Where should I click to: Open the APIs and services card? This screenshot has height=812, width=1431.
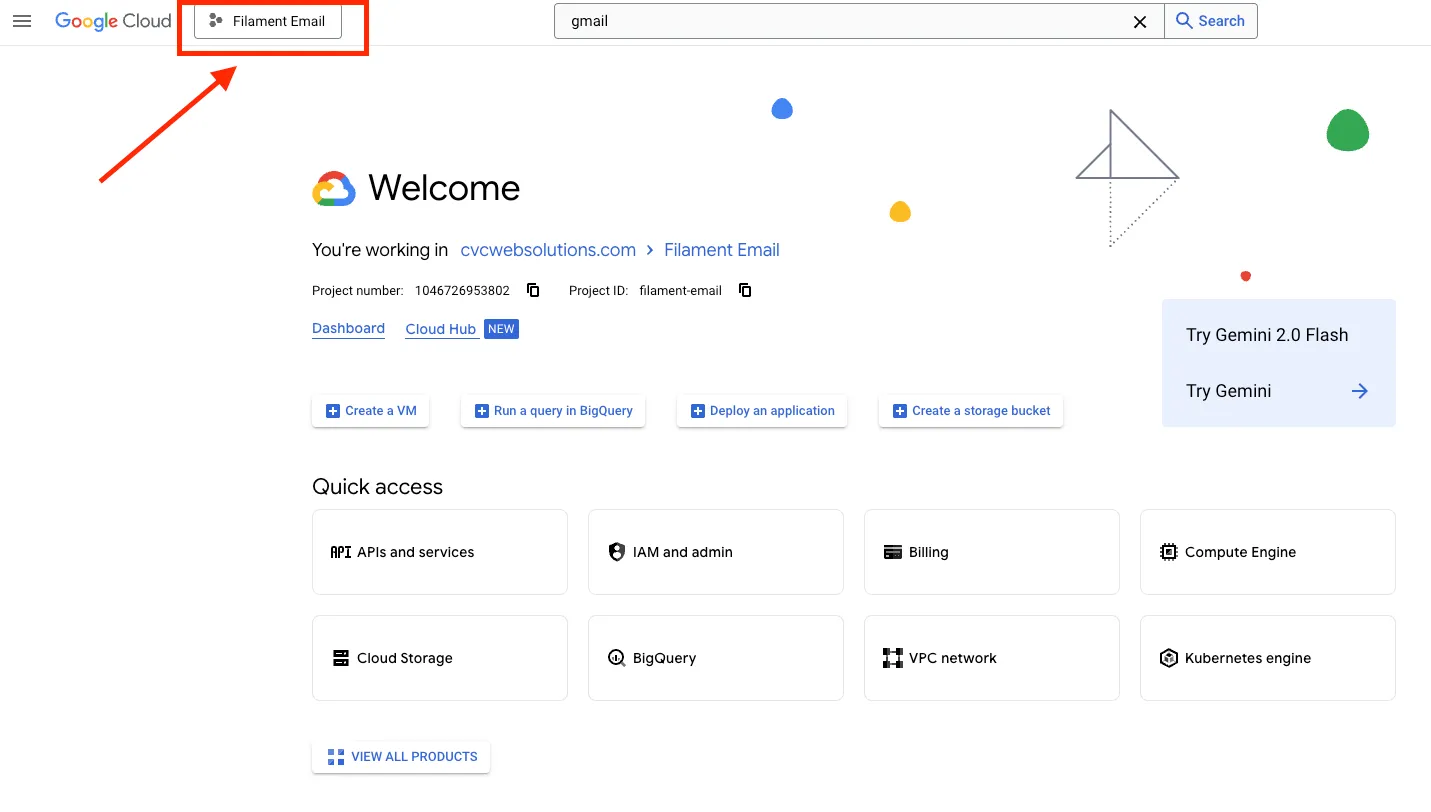click(440, 552)
